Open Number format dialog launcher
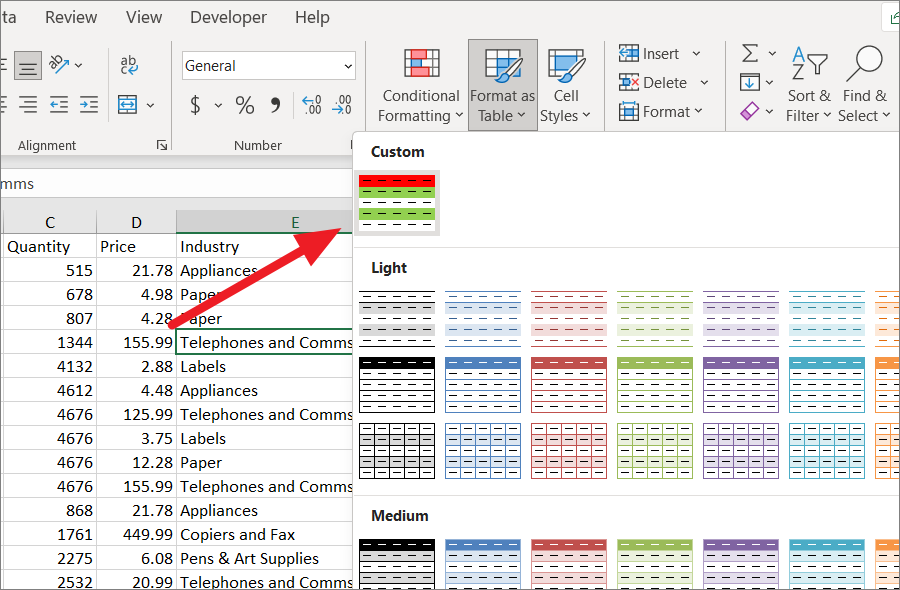Image resolution: width=900 pixels, height=590 pixels. point(351,145)
